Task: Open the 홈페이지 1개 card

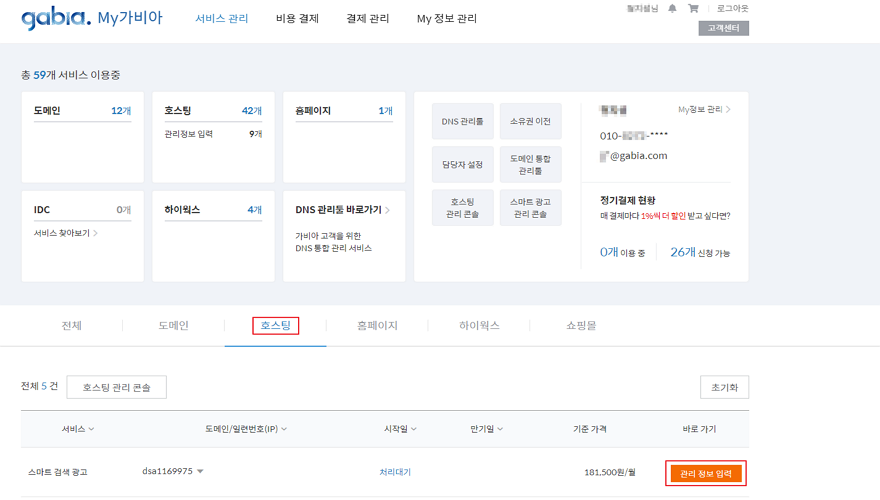Action: [x=344, y=137]
